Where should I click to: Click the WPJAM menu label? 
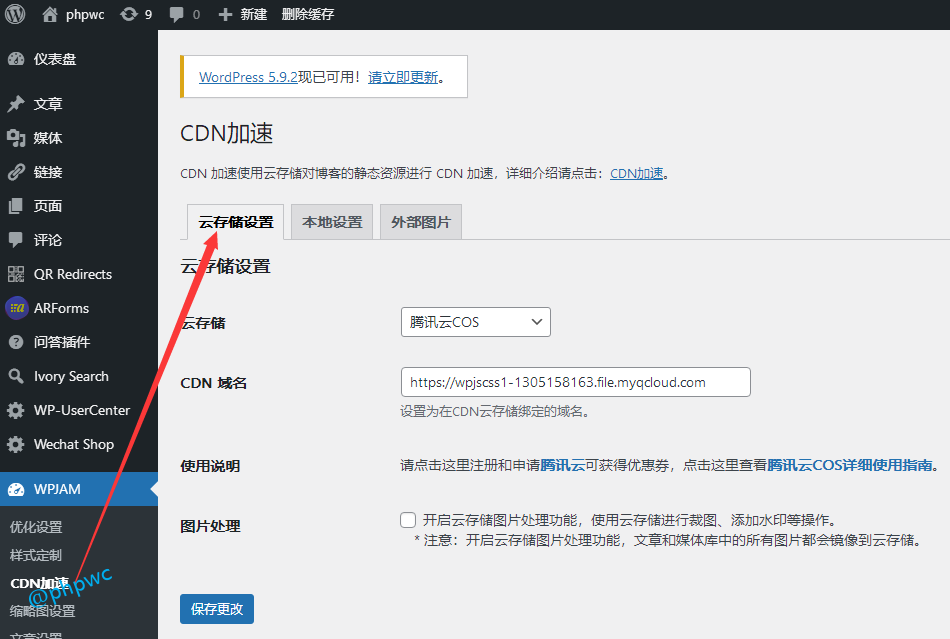[57, 489]
